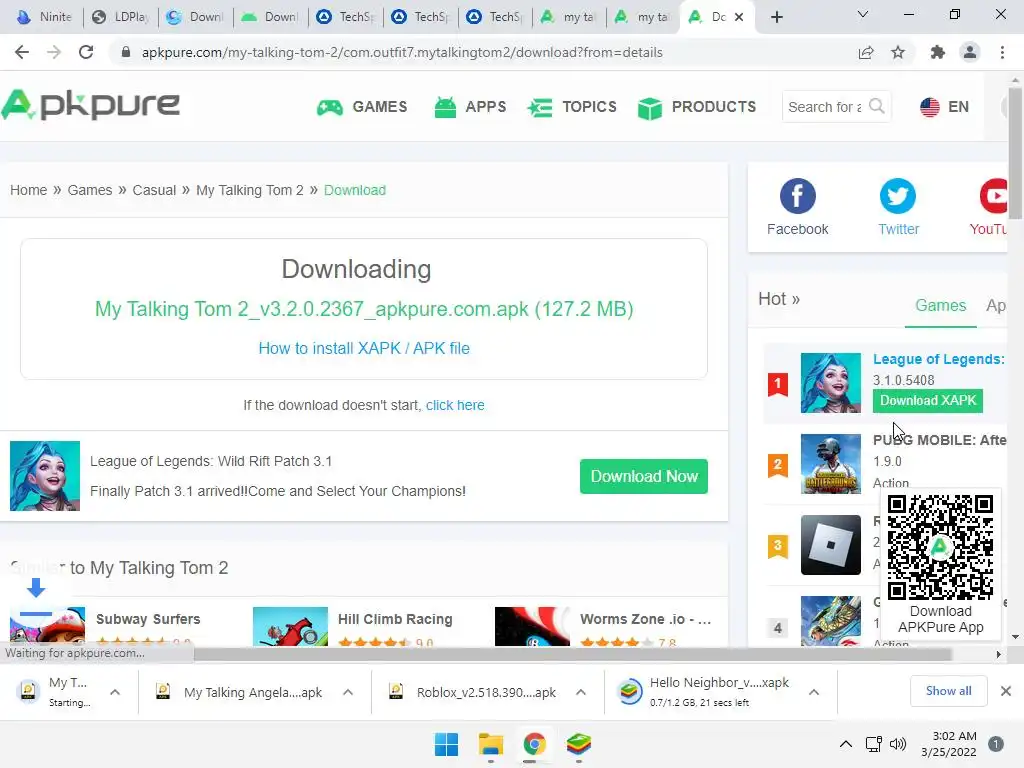Expand options for My T... download
Viewport: 1024px width, 768px height.
tap(115, 692)
